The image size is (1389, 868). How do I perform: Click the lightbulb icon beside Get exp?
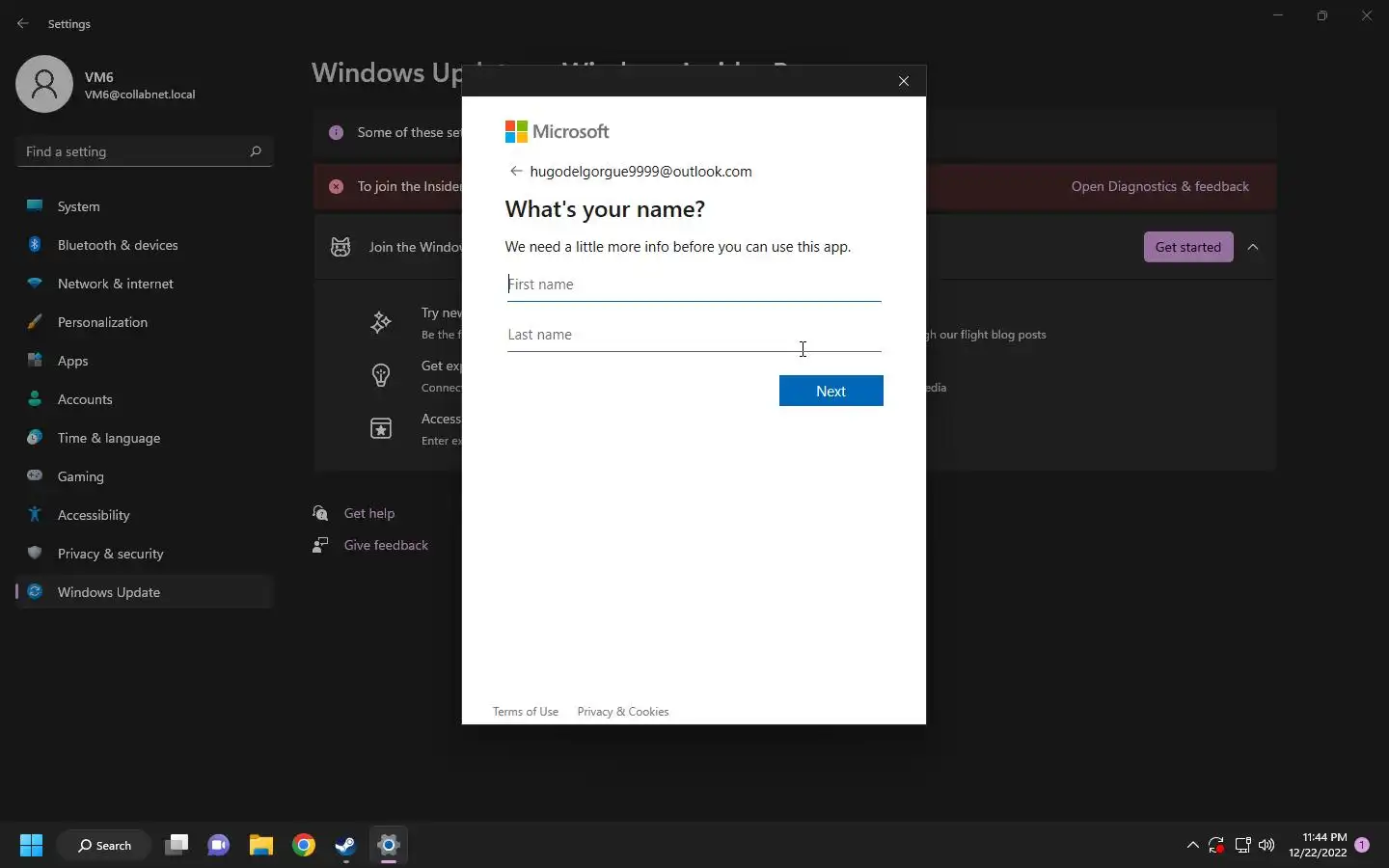(x=381, y=375)
